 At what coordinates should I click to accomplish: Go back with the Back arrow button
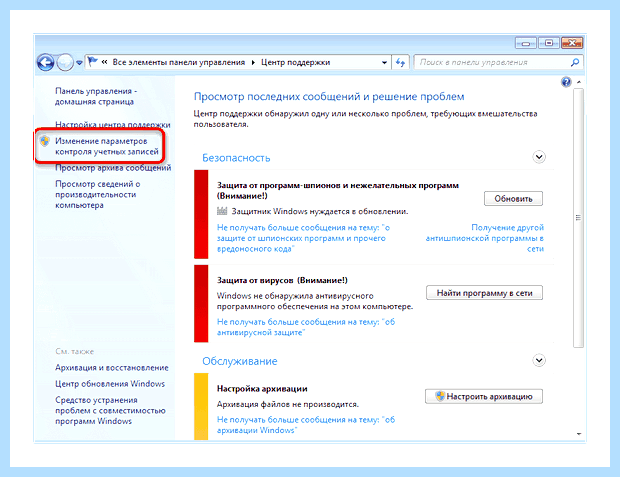point(45,62)
